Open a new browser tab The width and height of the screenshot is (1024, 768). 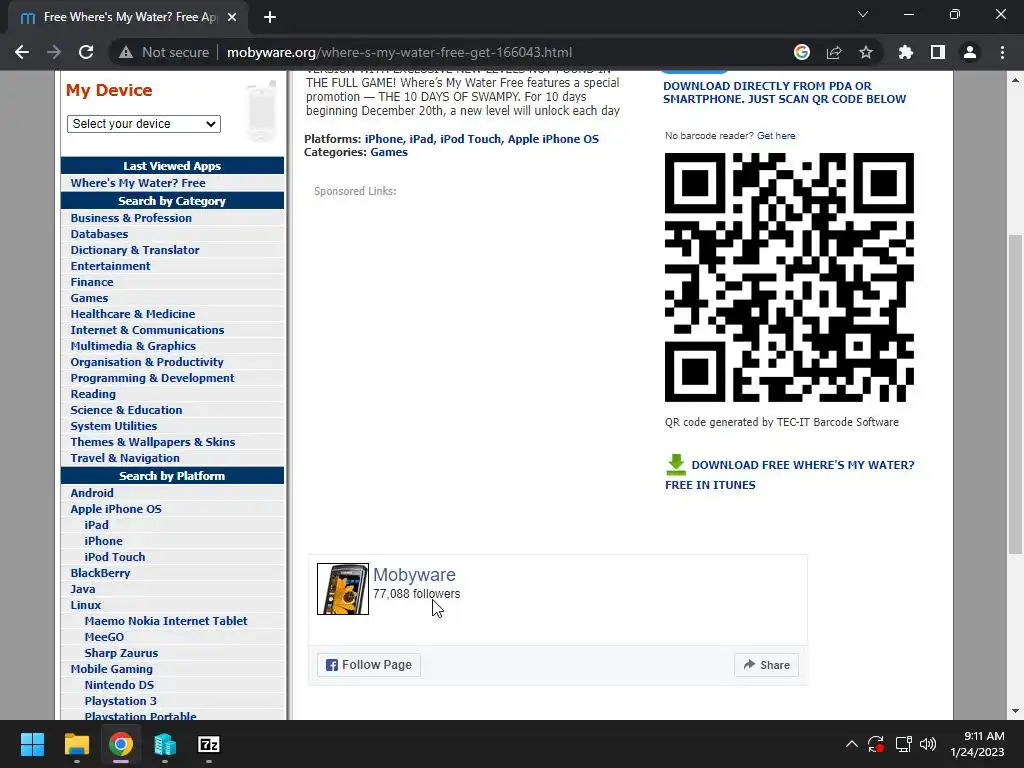tap(270, 18)
